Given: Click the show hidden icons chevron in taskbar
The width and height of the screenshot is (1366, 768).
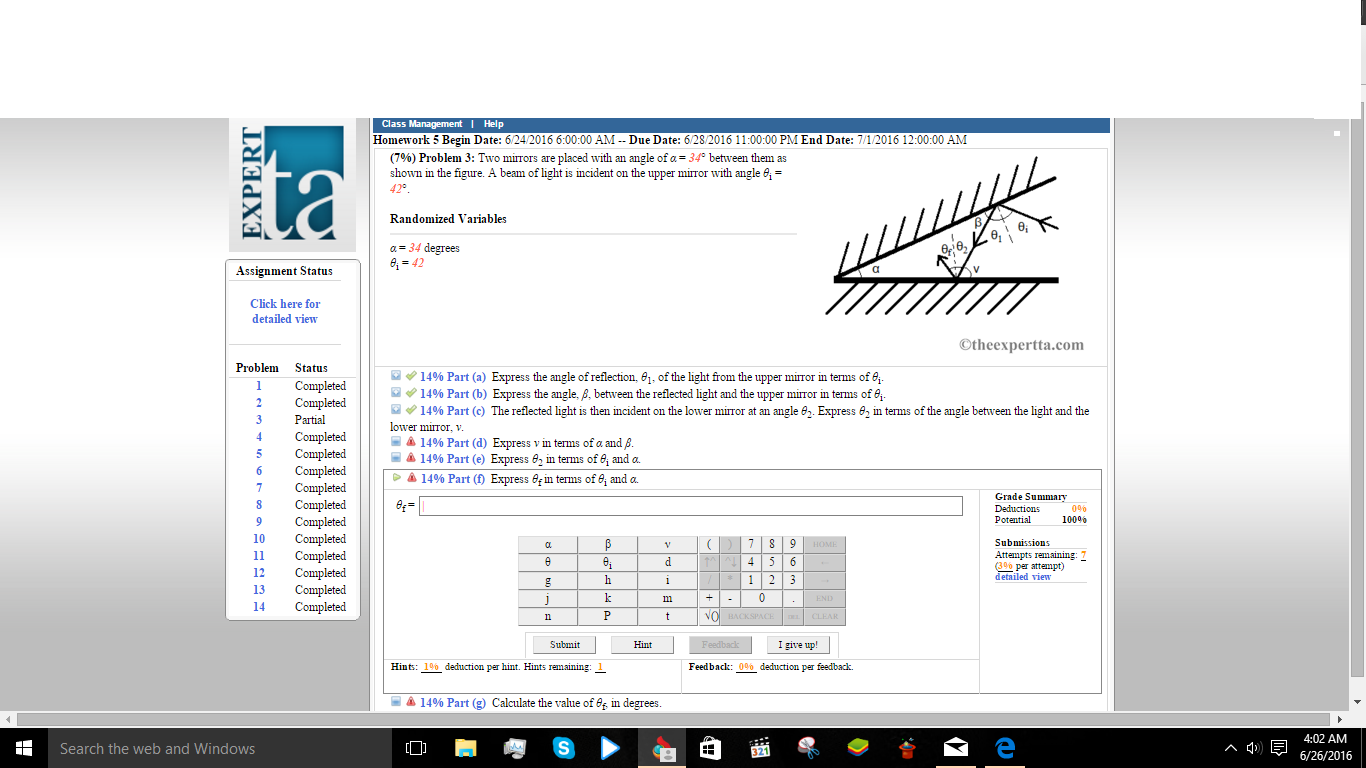Looking at the screenshot, I should (x=1230, y=747).
